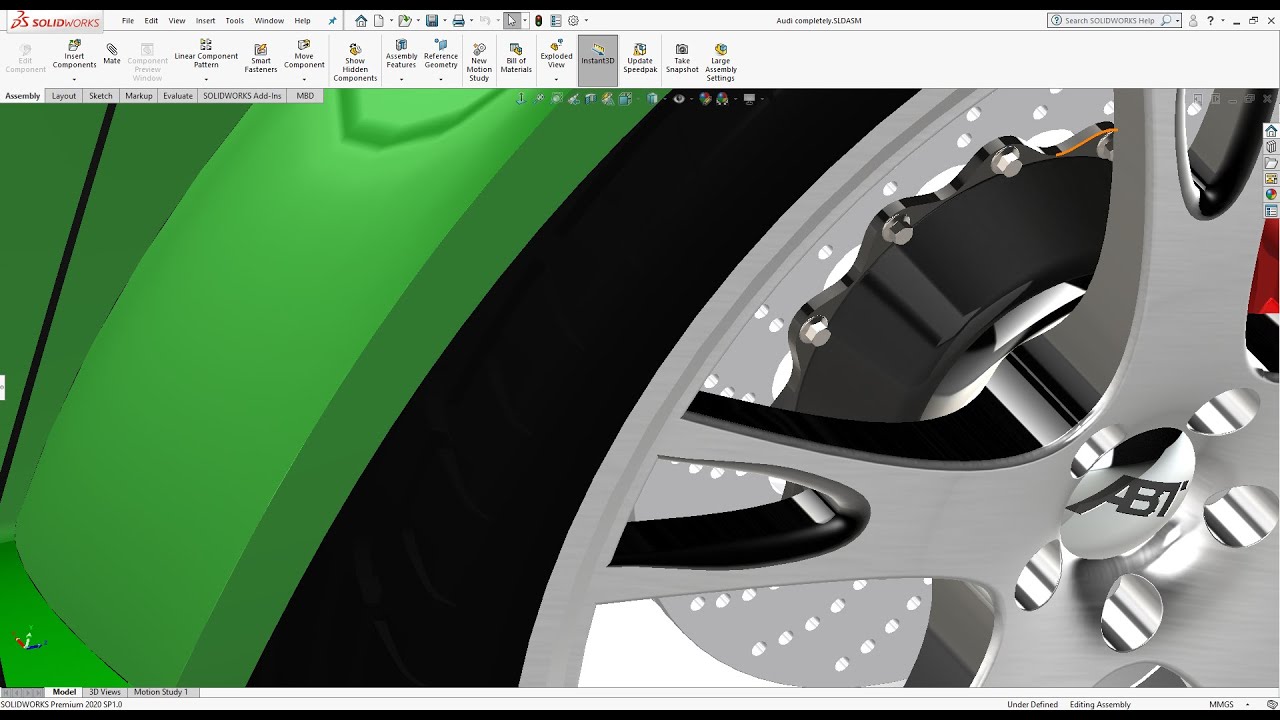Open Linear Component Pattern tool
Screen dimensions: 1280x720
[206, 54]
